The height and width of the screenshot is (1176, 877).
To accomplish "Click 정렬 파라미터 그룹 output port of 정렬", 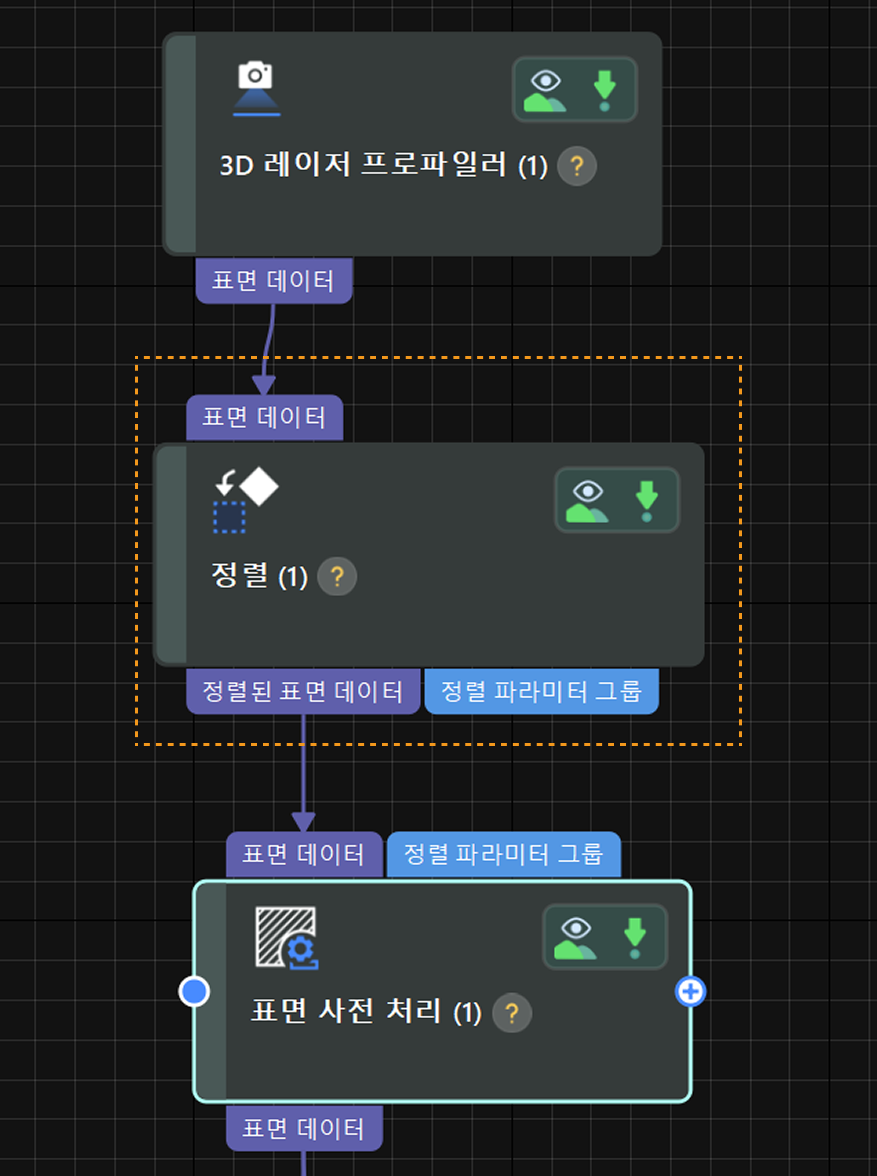I will point(542,692).
